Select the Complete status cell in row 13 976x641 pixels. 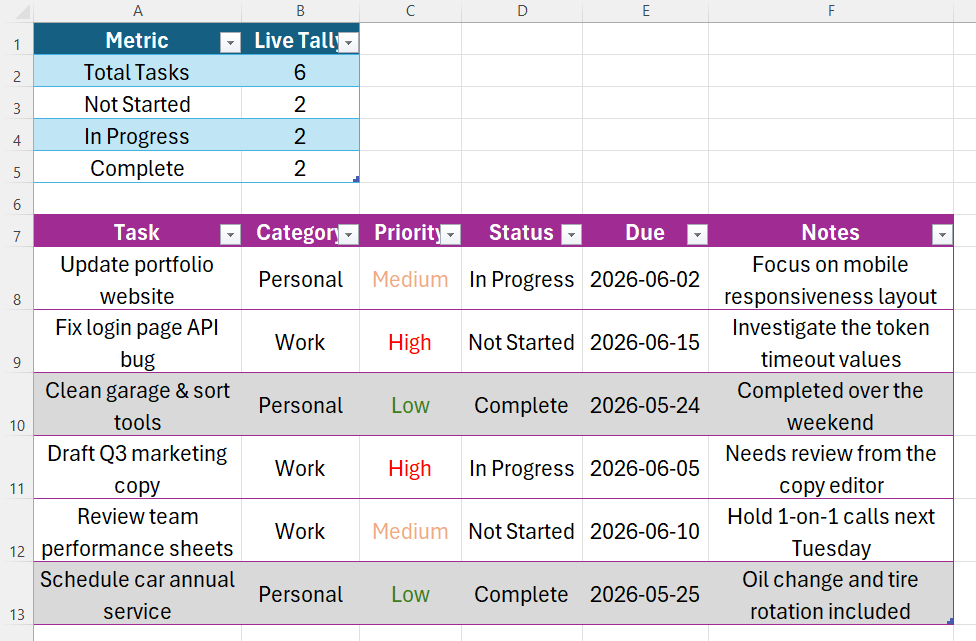coord(522,594)
